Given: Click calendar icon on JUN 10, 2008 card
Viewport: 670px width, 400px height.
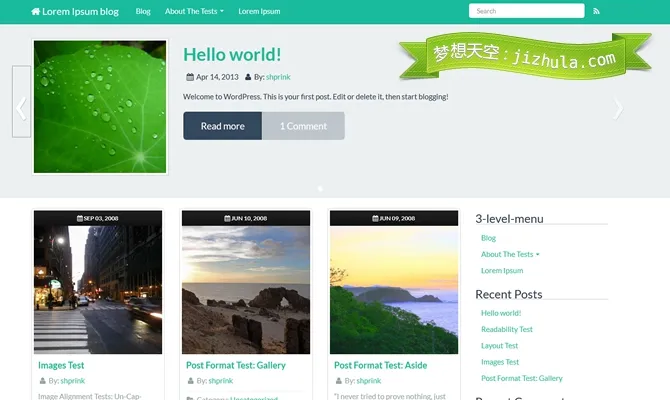Looking at the screenshot, I should [227, 218].
